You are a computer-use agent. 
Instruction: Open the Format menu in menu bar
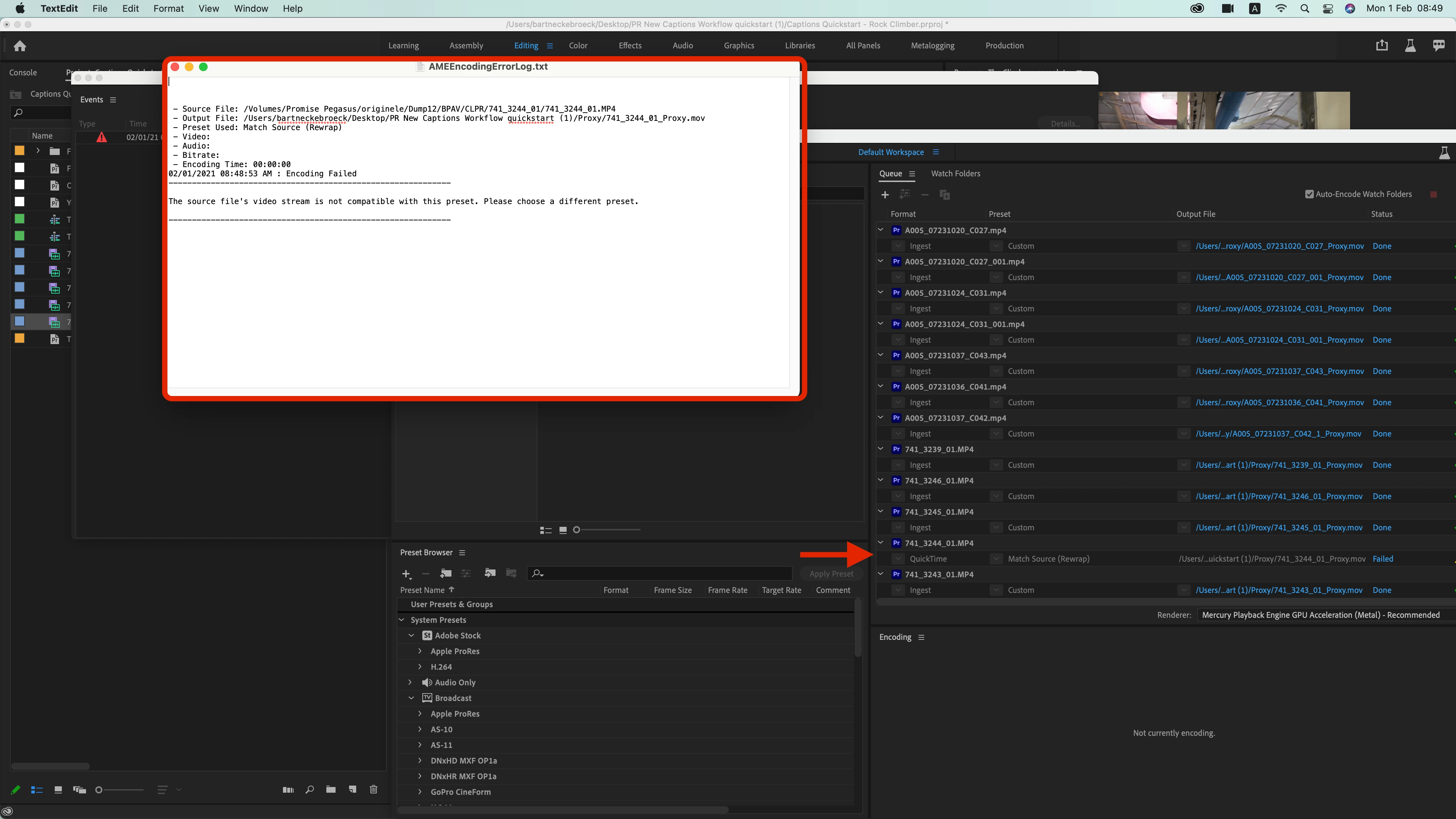pos(168,9)
